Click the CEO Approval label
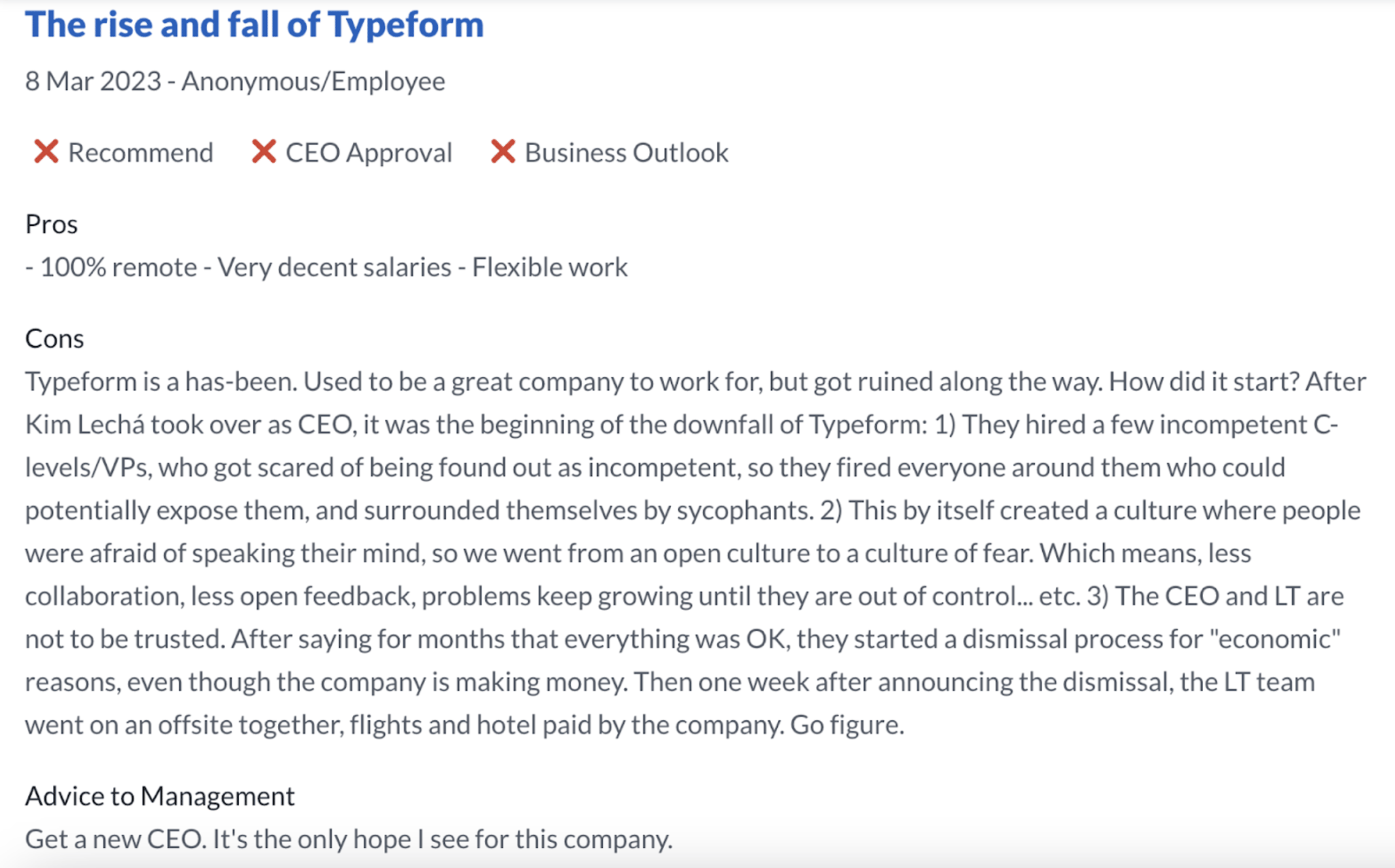1395x868 pixels. (x=369, y=152)
